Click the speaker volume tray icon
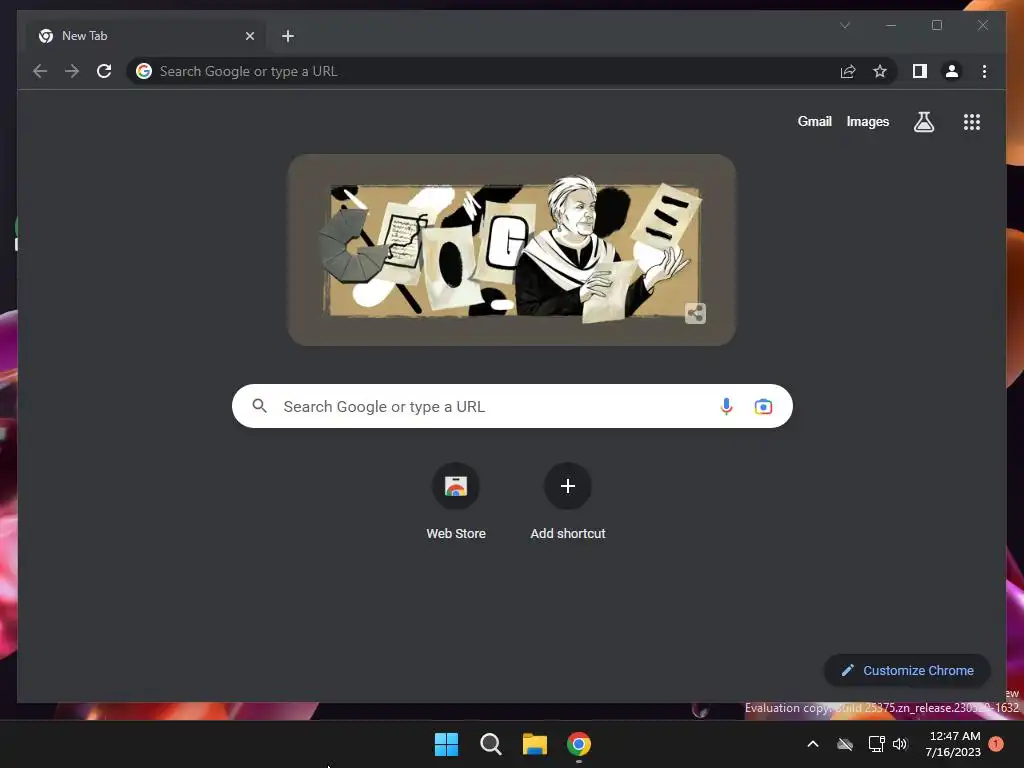The width and height of the screenshot is (1024, 768). click(900, 744)
